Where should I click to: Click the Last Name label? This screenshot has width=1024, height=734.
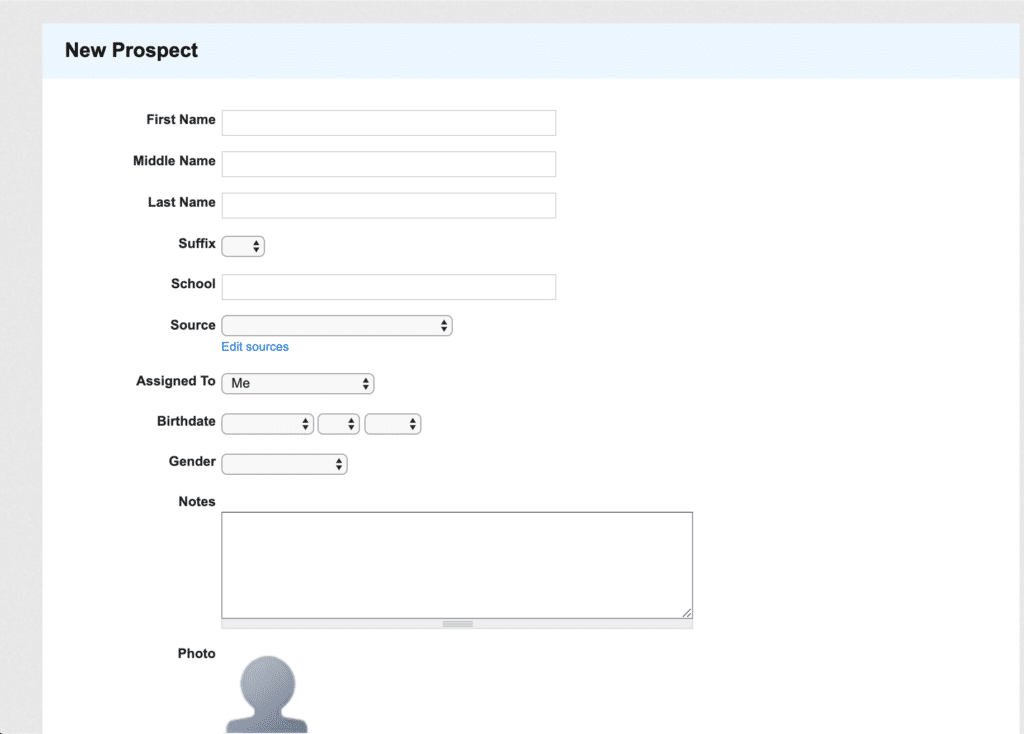(182, 202)
